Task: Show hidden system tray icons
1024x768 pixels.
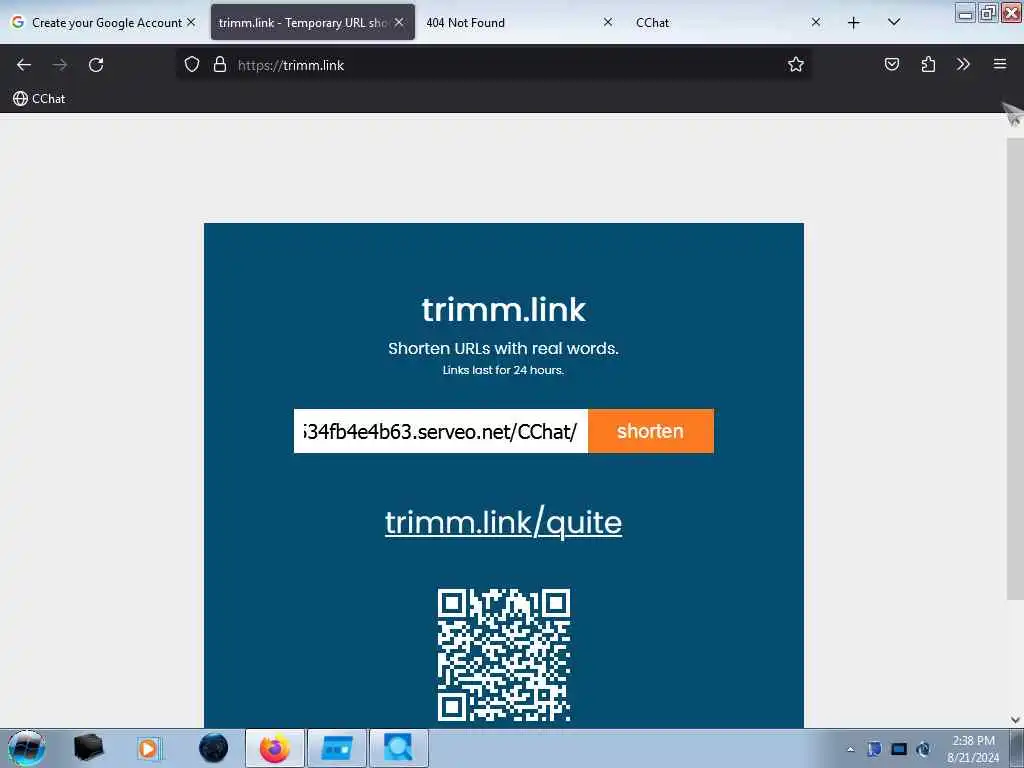Action: pyautogui.click(x=850, y=749)
